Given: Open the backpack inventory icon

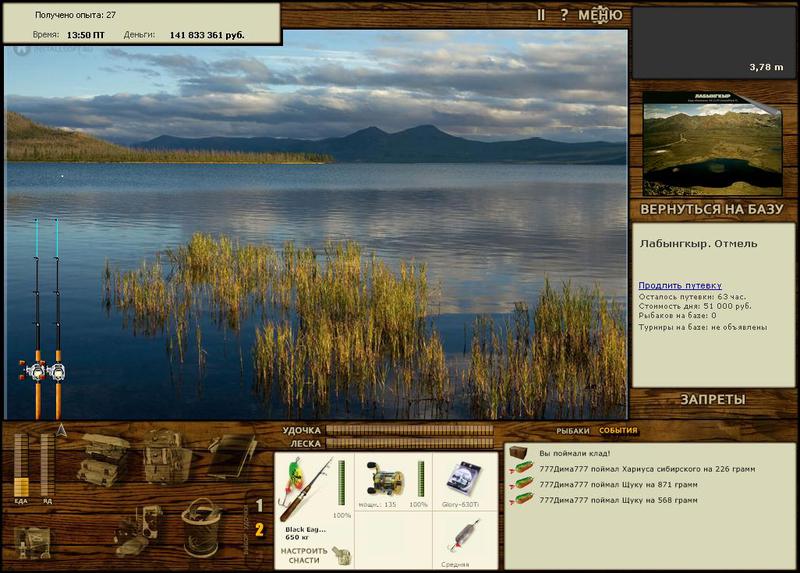Looking at the screenshot, I should 166,457.
